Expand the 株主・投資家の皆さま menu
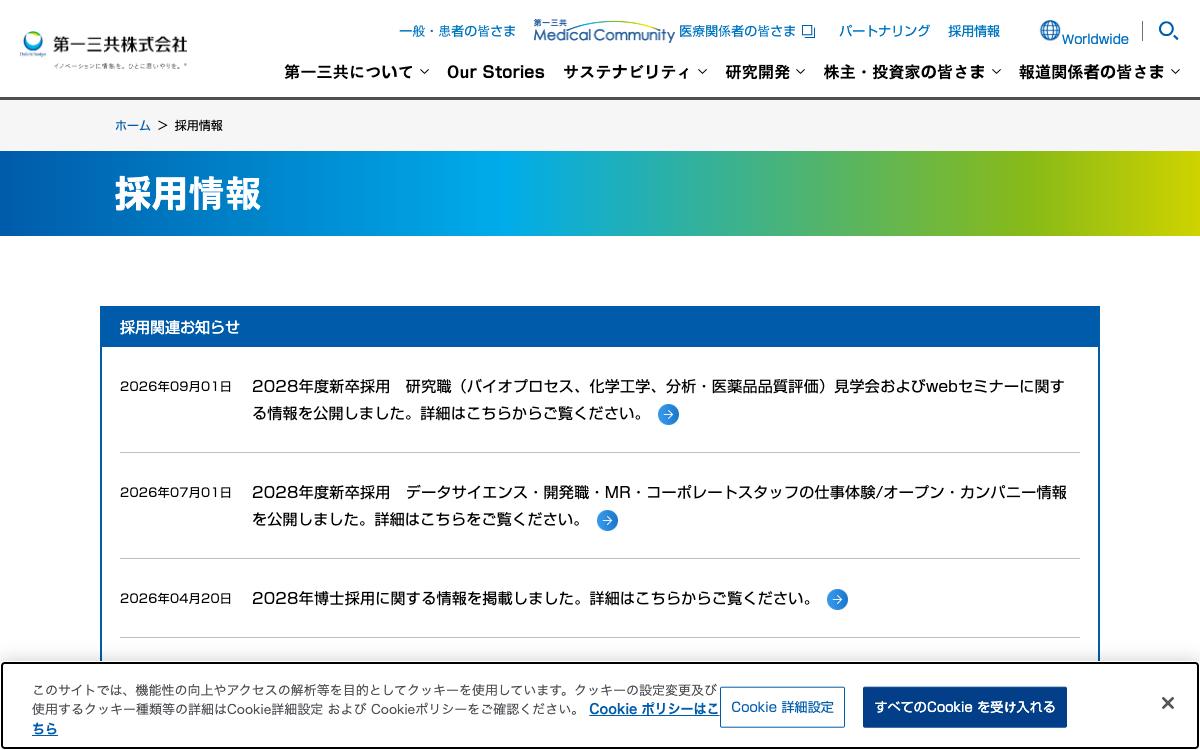The image size is (1200, 750). click(912, 72)
